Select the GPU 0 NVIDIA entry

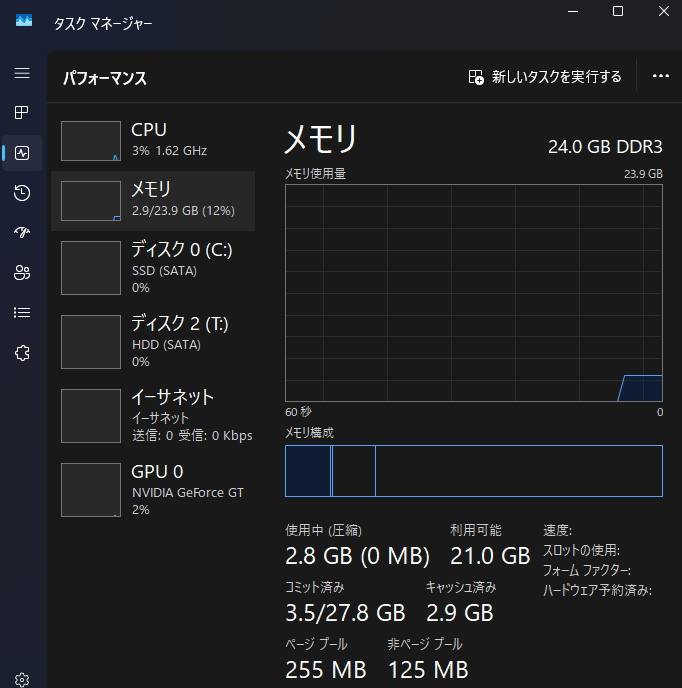pos(153,490)
